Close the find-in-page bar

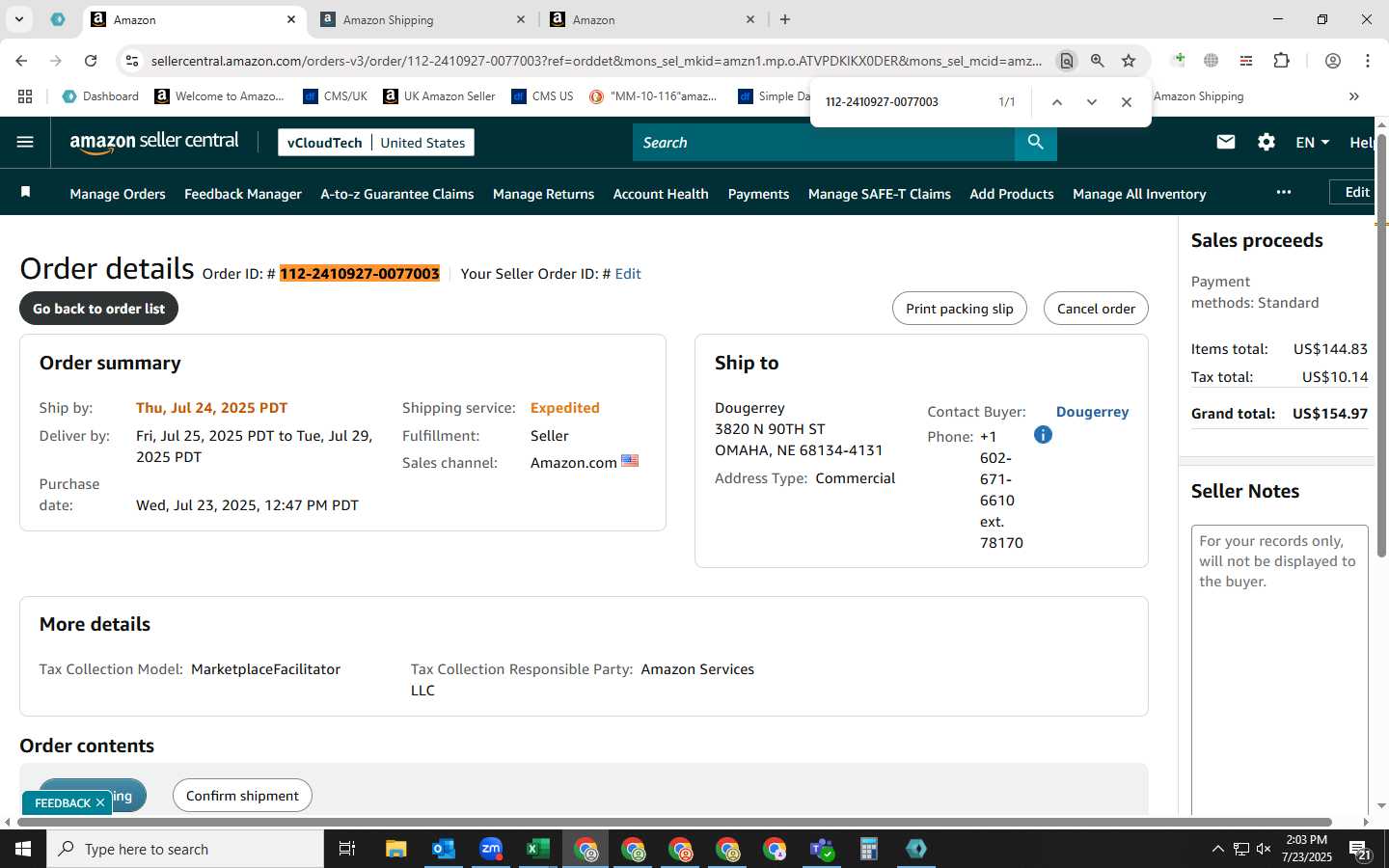1126,101
